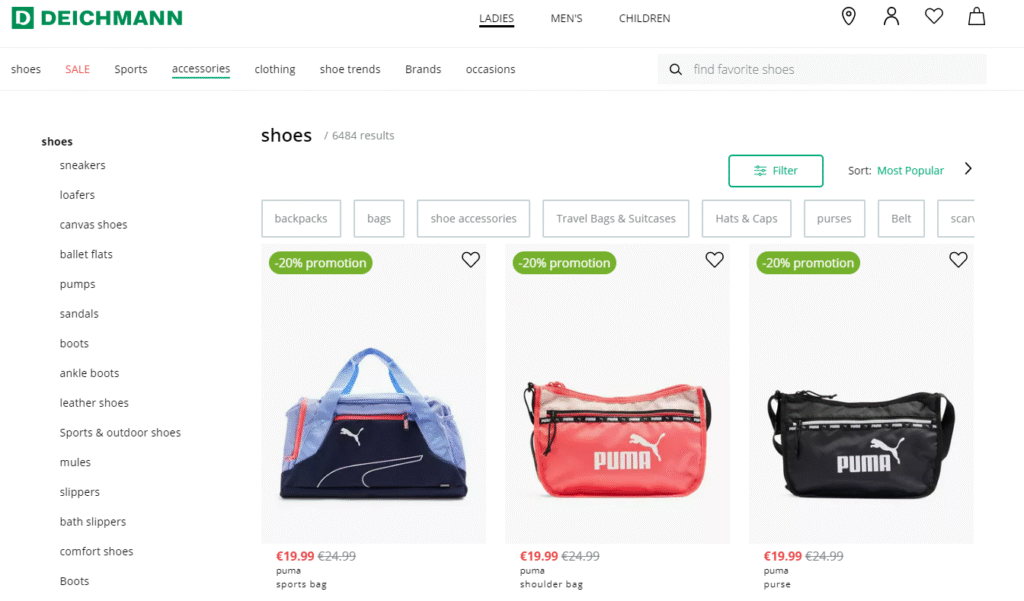Open the wishlist heart in header
Screen dimensions: 1024x601
point(934,16)
